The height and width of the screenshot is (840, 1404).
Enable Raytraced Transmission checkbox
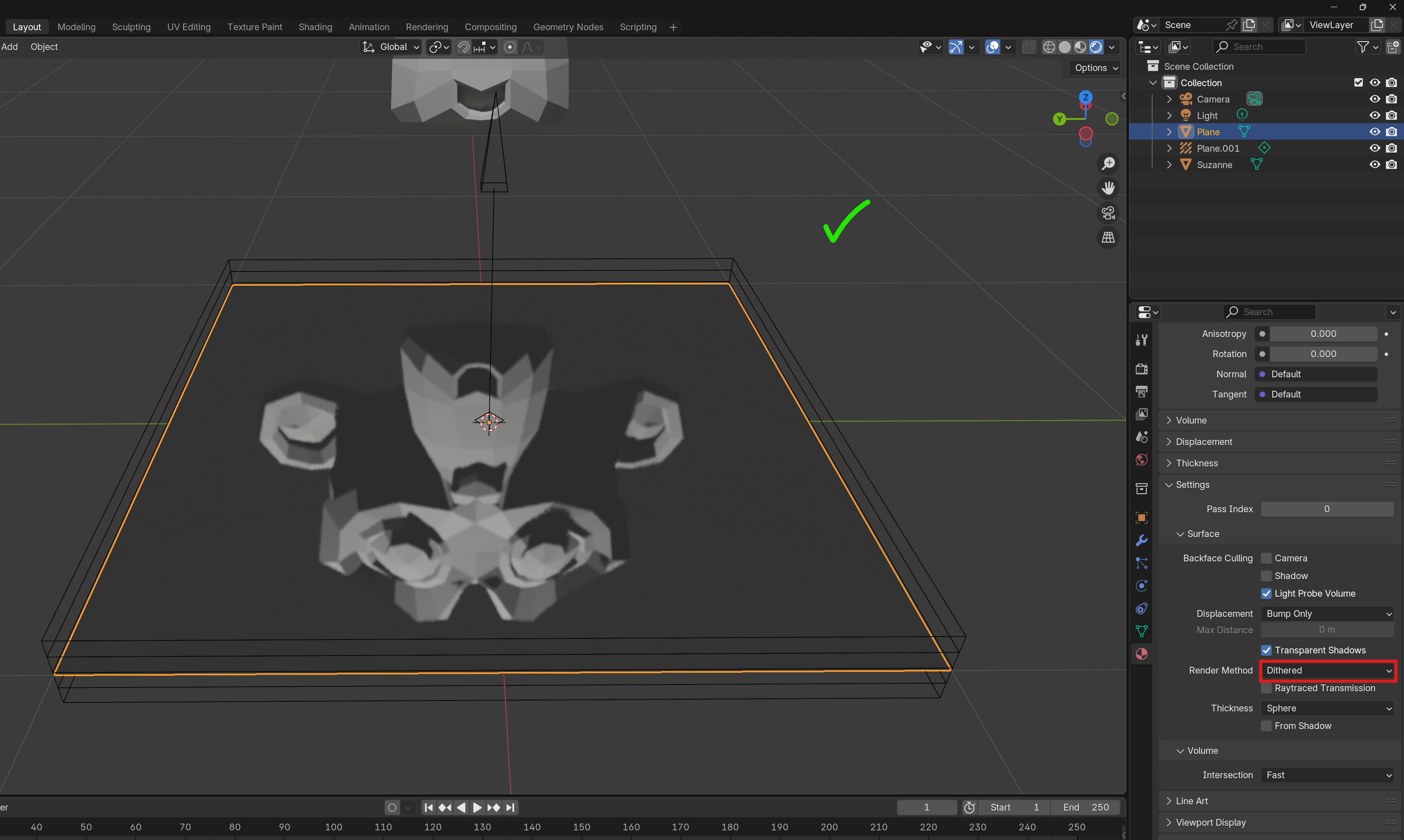pos(1267,688)
